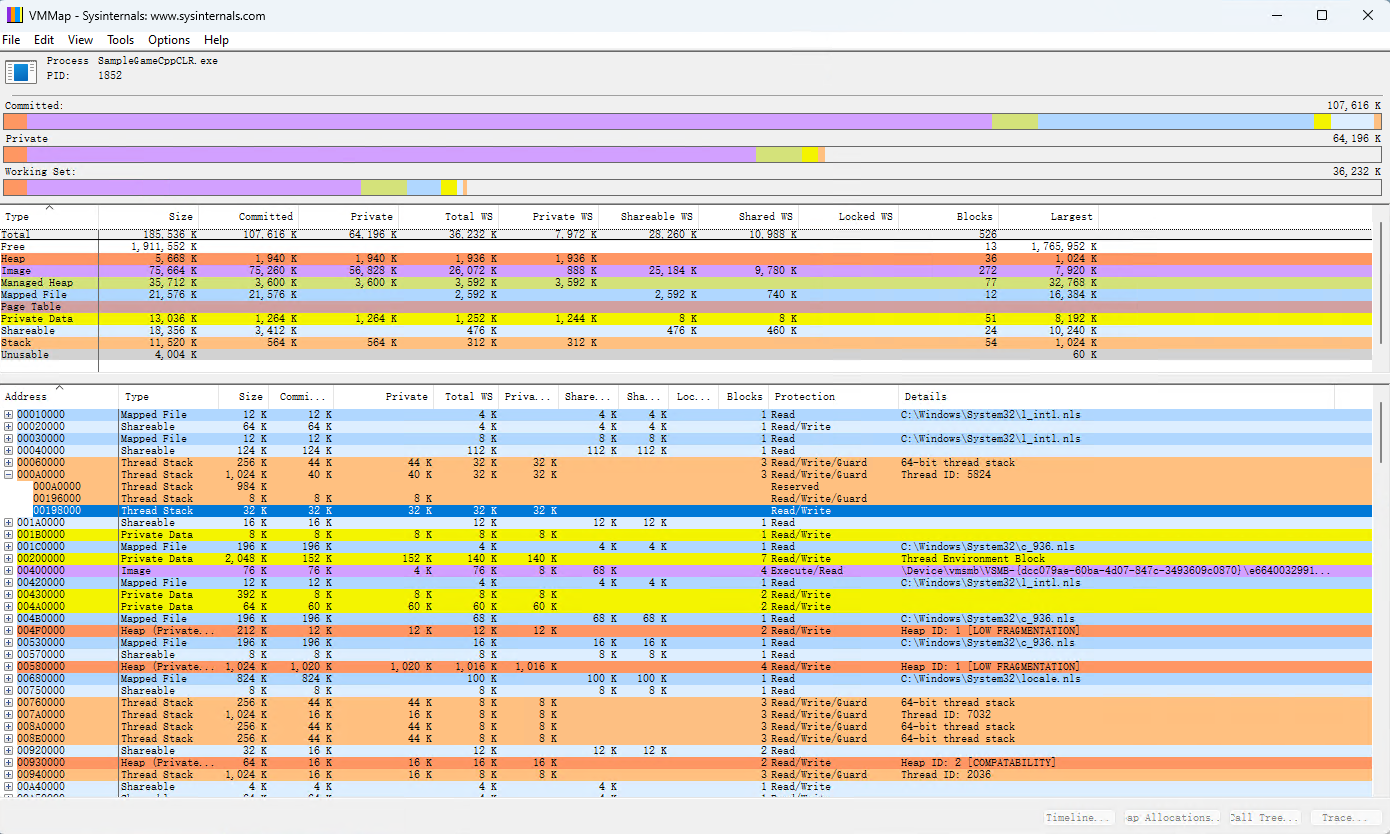The image size is (1390, 834).
Task: Sort summary by Type column header
Action: [49, 216]
